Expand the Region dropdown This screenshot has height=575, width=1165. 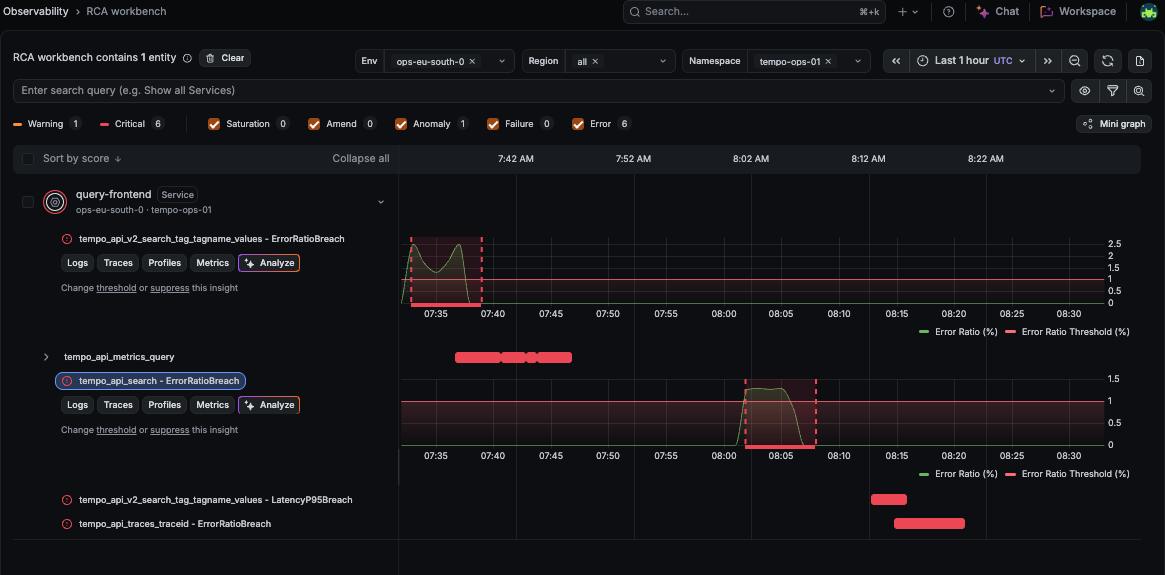(x=662, y=62)
